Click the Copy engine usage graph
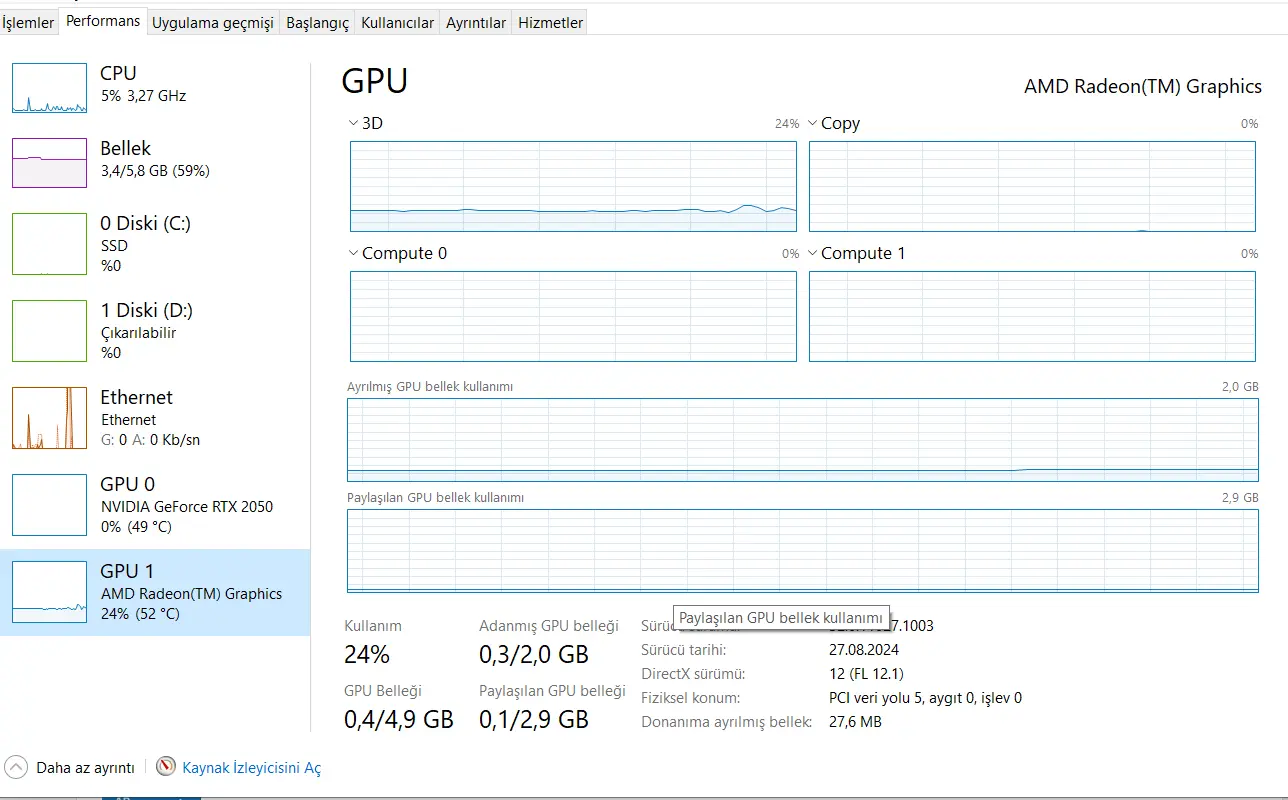 (1032, 186)
